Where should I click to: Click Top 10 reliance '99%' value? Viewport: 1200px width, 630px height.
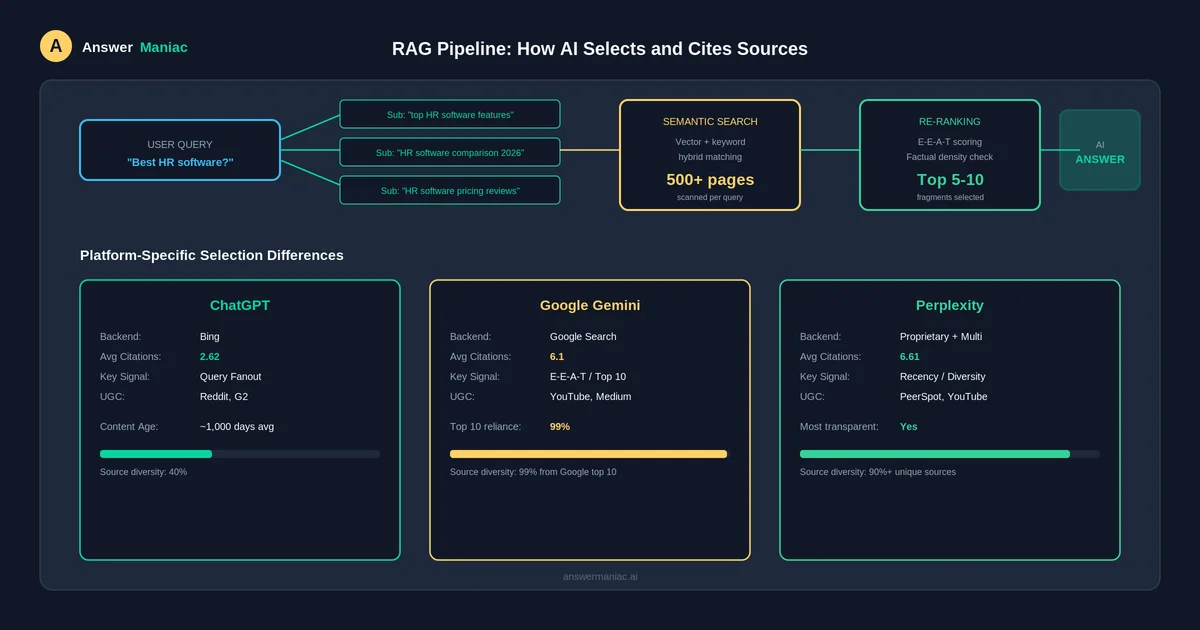(x=560, y=427)
